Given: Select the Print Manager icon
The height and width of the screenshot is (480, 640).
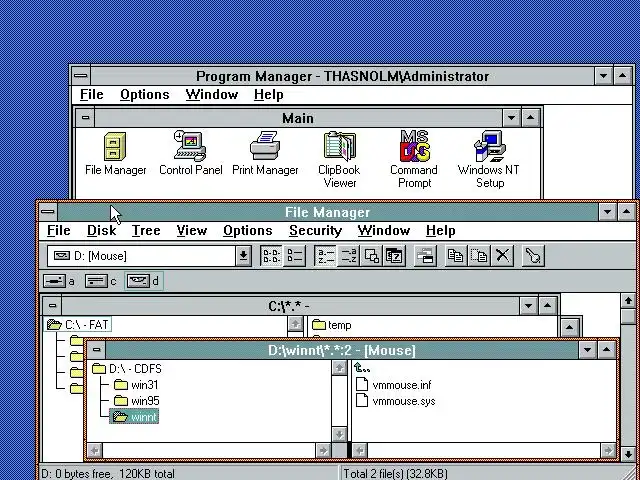Looking at the screenshot, I should 265,154.
